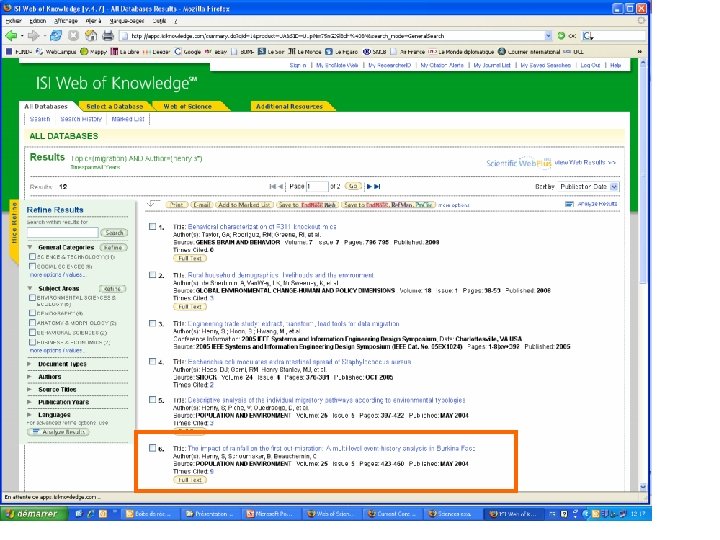Viewport: 720px width, 540px height.
Task: Switch to Additional Resources tab
Action: pyautogui.click(x=289, y=106)
